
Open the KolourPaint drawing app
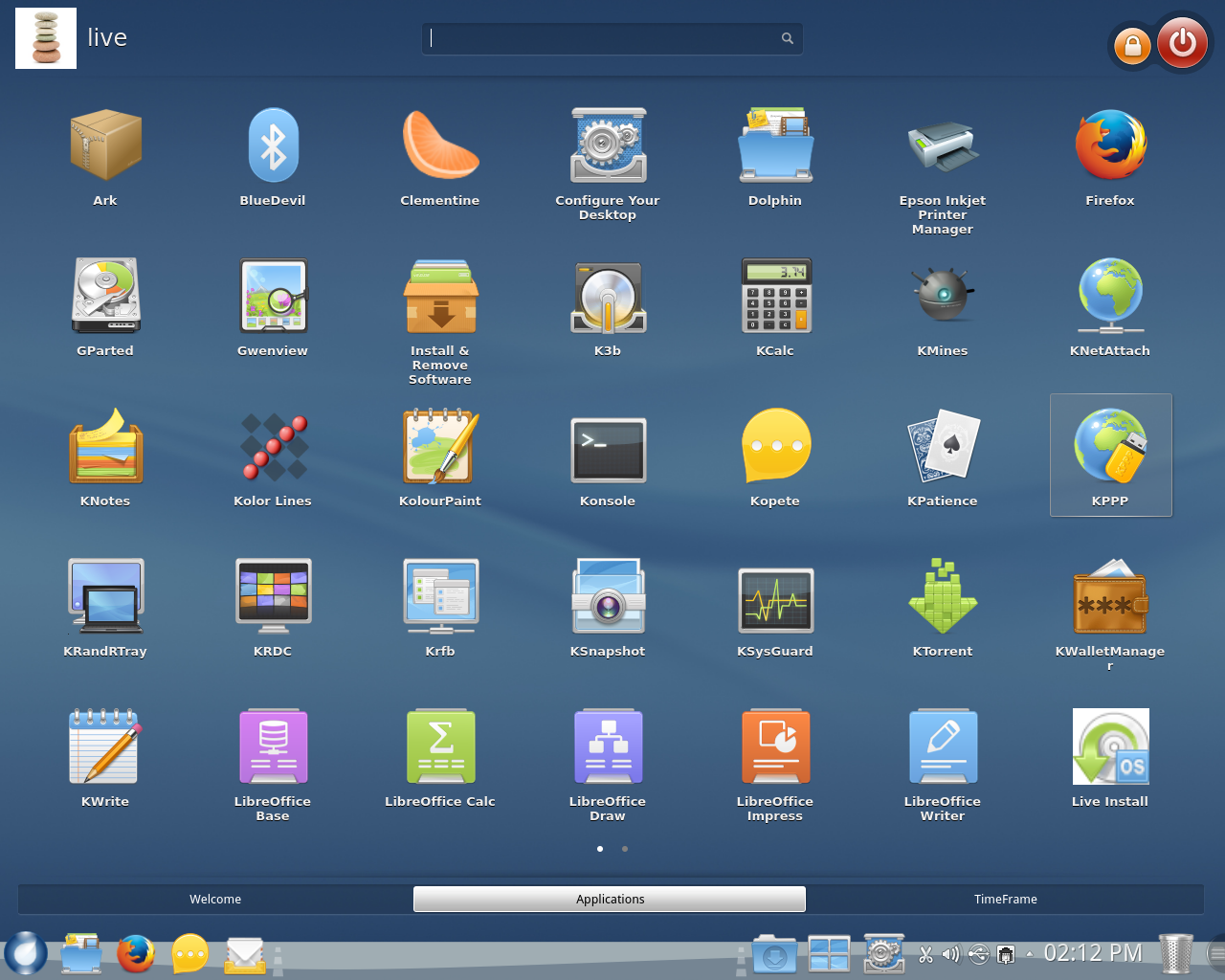click(440, 457)
